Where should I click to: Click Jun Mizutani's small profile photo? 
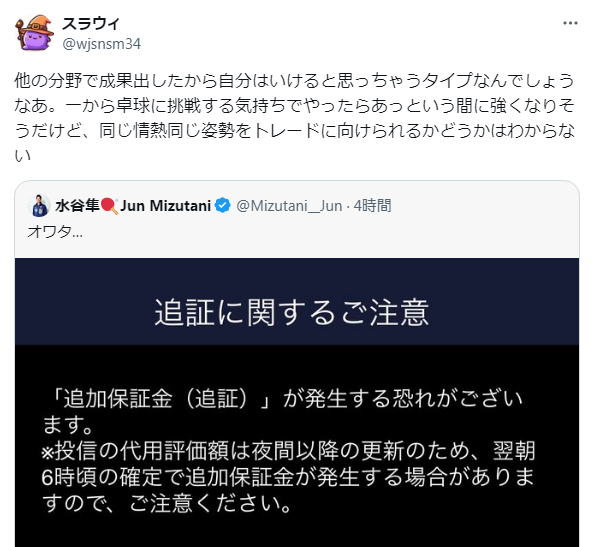tap(39, 206)
